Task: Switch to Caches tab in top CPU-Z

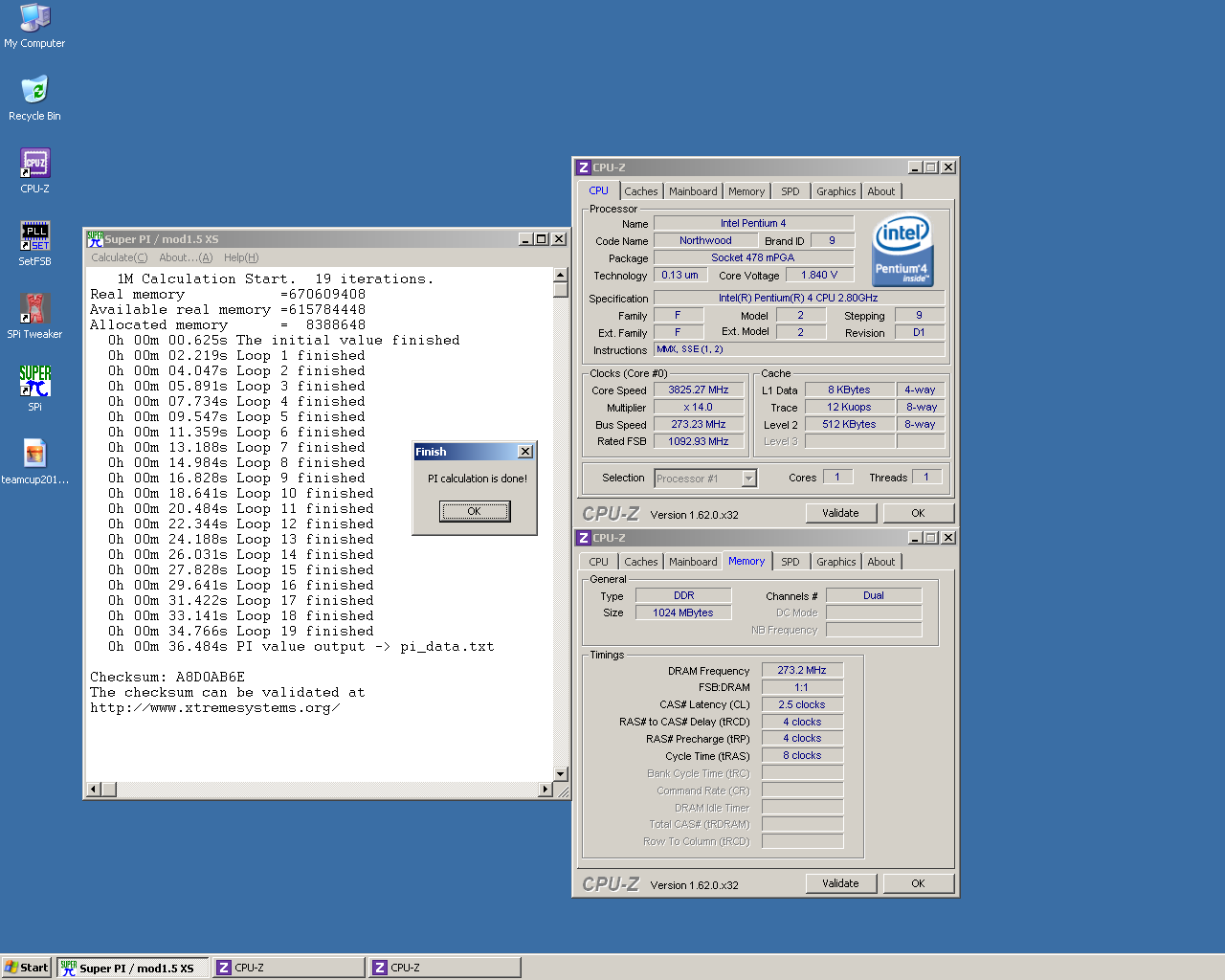Action: point(641,191)
